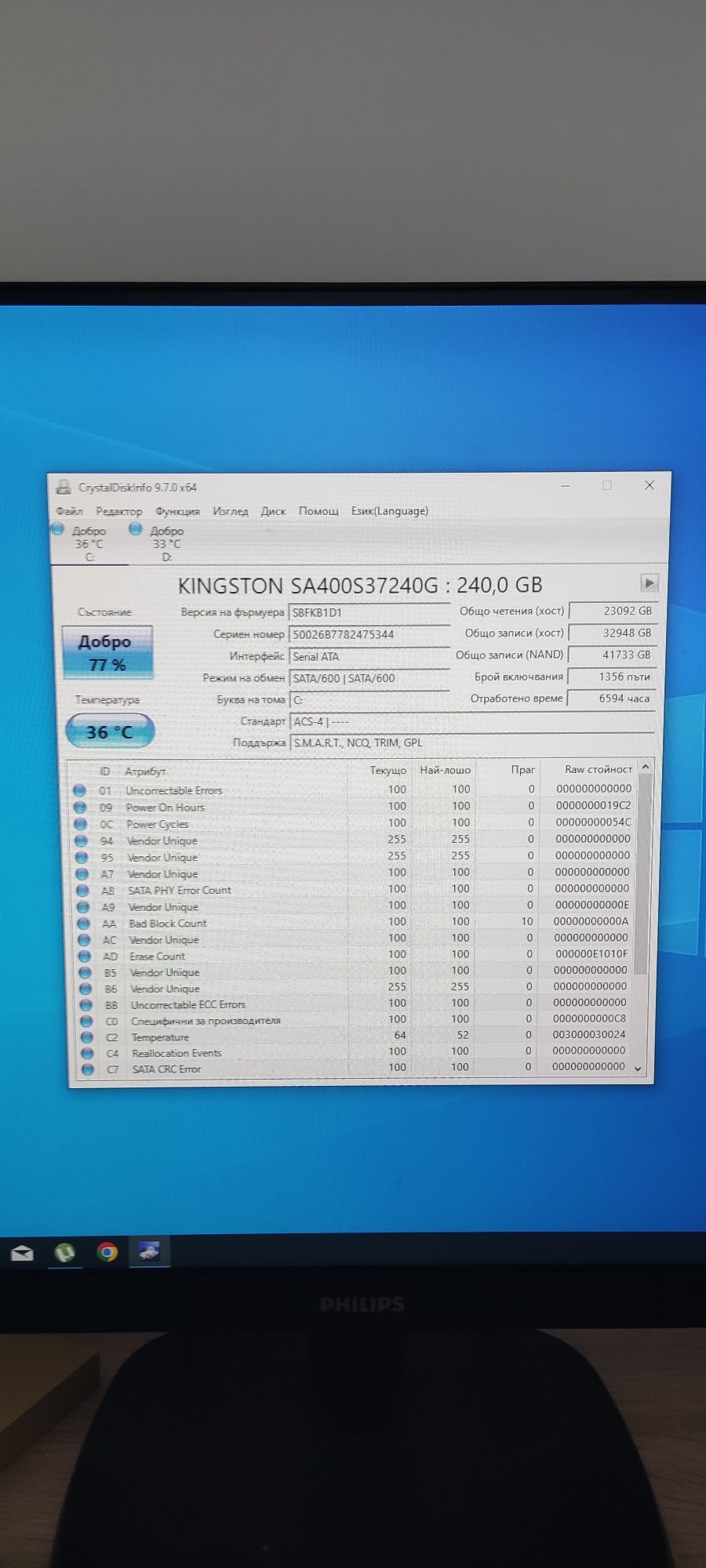Click the next disk arrow button

649,583
